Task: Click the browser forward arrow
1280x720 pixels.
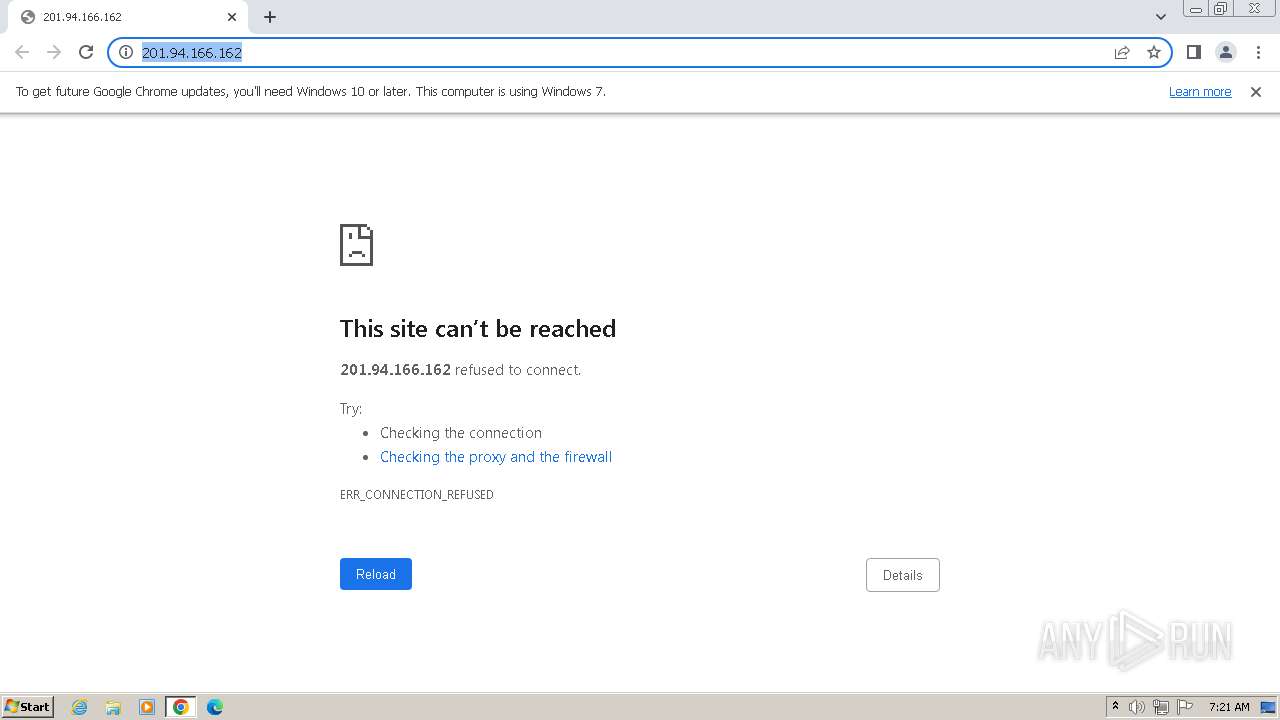Action: tap(54, 52)
